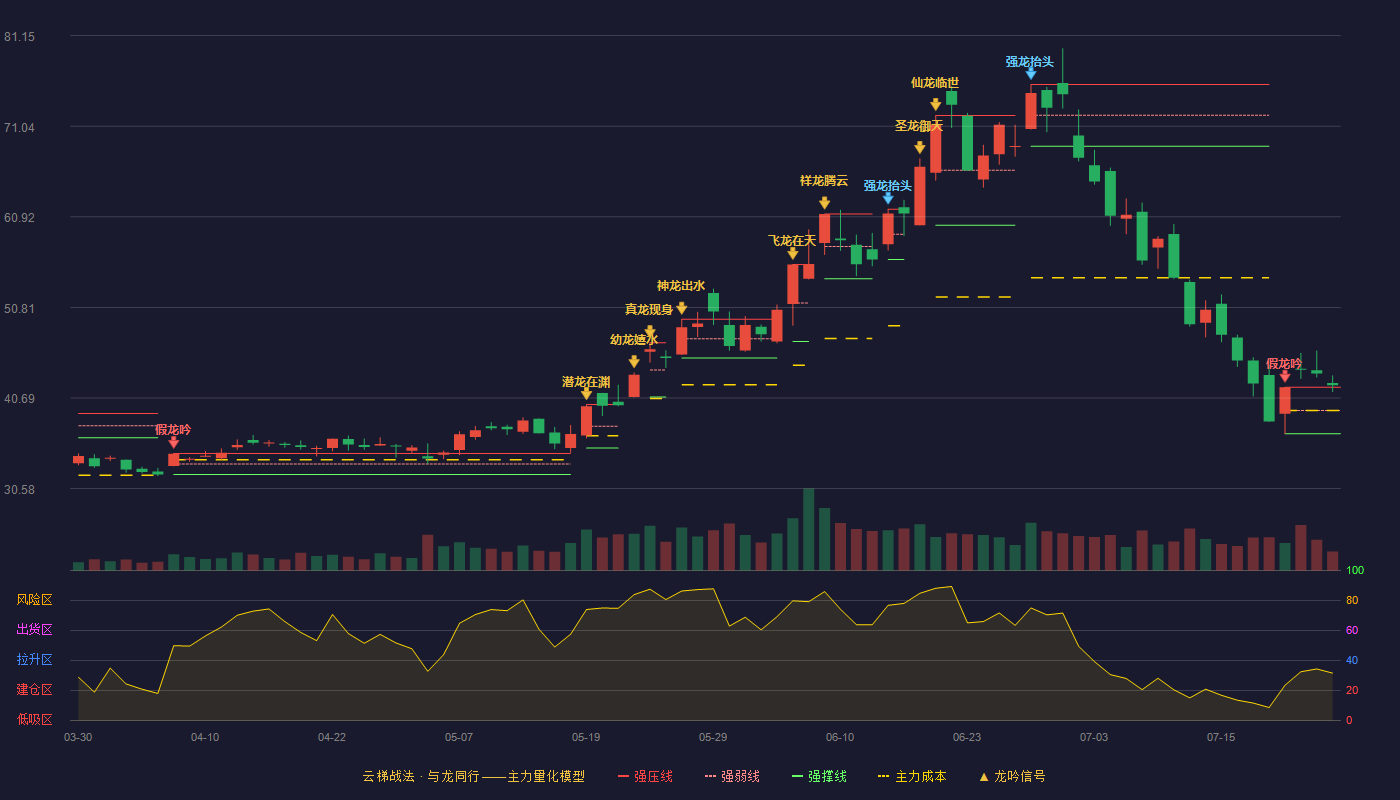Click the 拉升区 zone label

pyautogui.click(x=34, y=660)
